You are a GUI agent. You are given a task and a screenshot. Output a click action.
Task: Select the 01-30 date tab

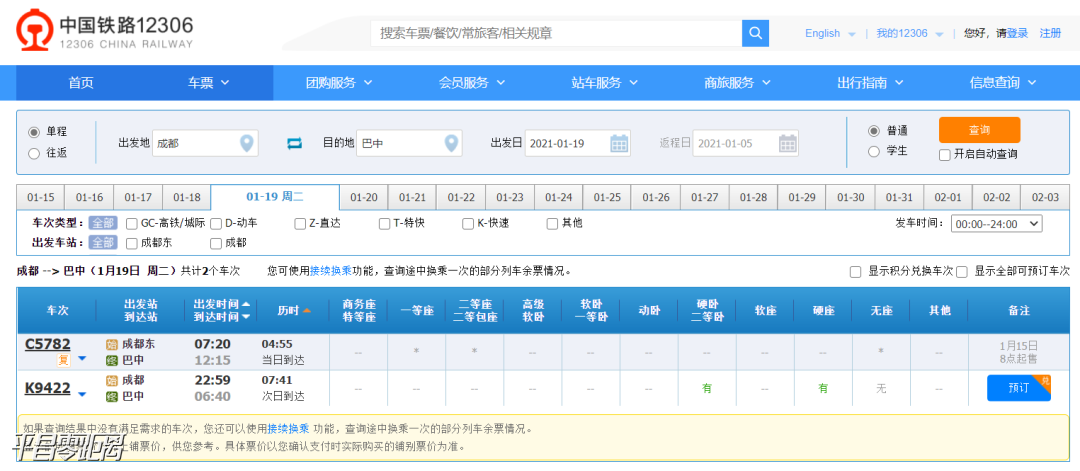(851, 198)
